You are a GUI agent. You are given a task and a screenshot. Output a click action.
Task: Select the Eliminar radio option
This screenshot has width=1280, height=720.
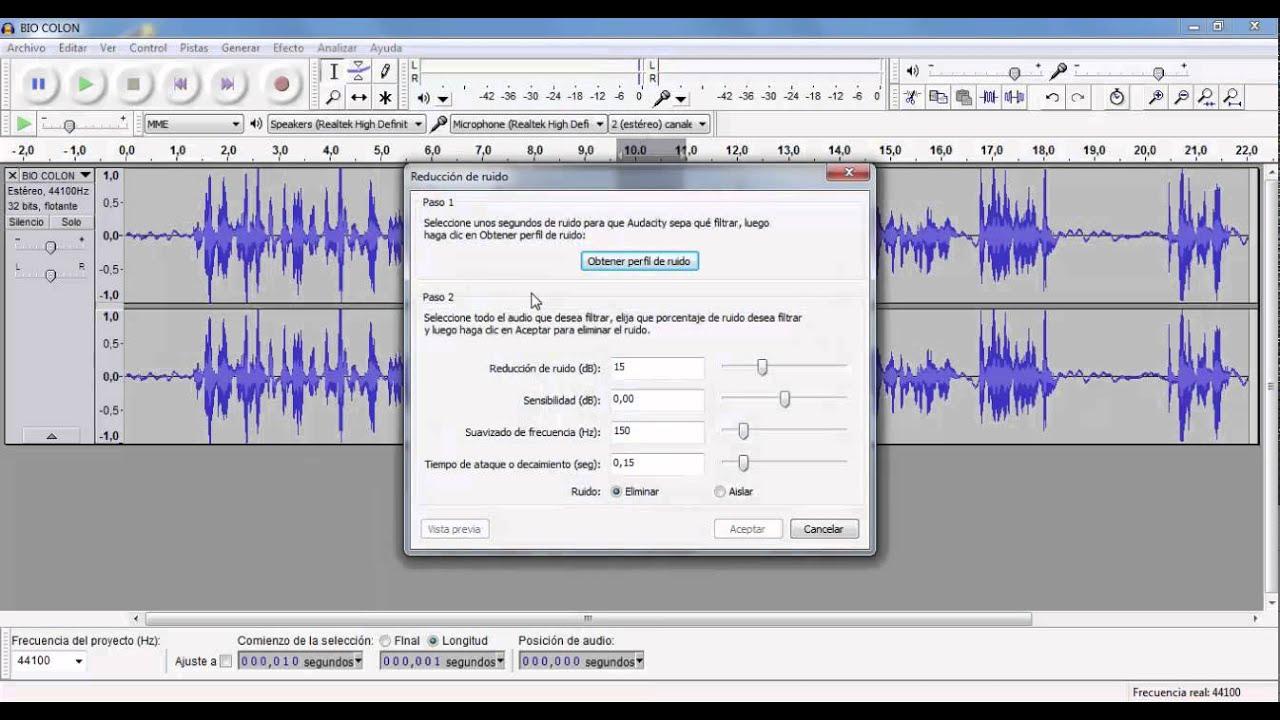[x=616, y=492]
